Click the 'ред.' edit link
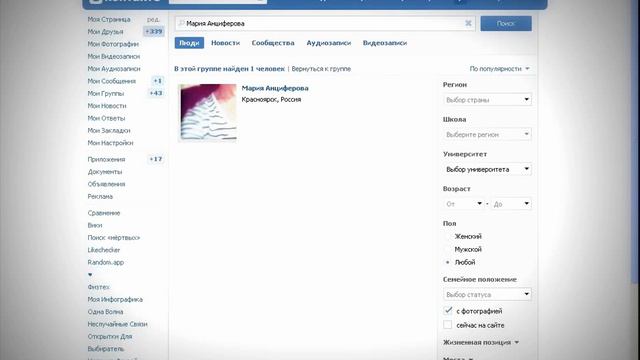The image size is (640, 360). pyautogui.click(x=153, y=19)
